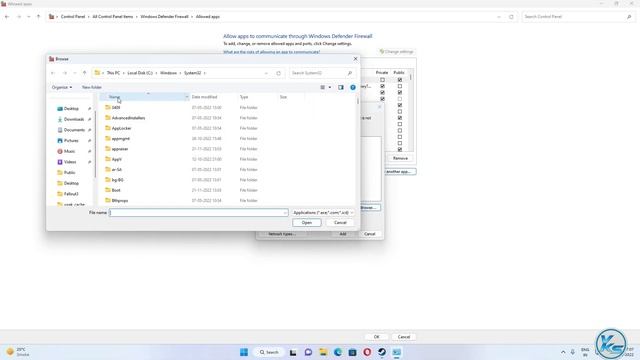
Task: Select the Boot folder
Action: click(x=116, y=190)
